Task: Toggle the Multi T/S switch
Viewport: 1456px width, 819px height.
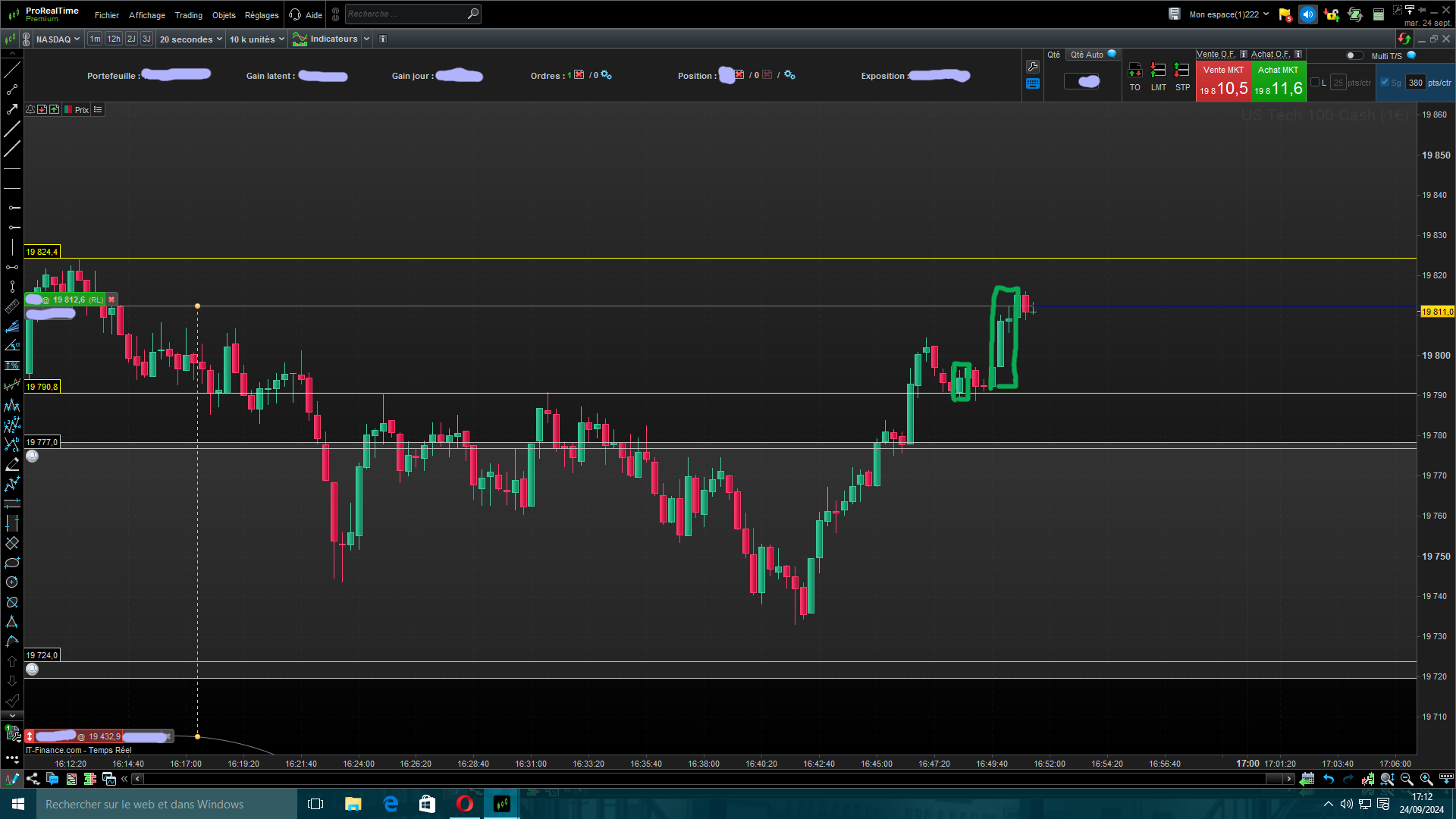Action: click(1354, 55)
